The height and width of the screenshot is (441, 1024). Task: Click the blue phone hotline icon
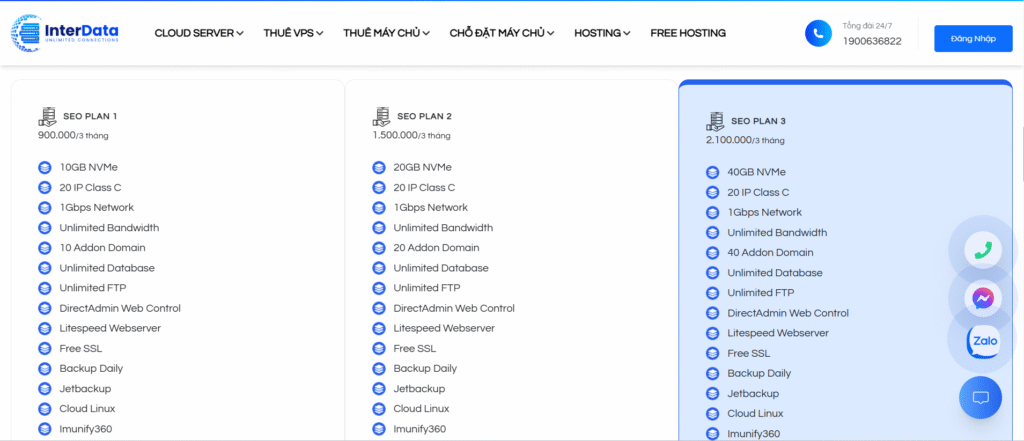point(818,33)
